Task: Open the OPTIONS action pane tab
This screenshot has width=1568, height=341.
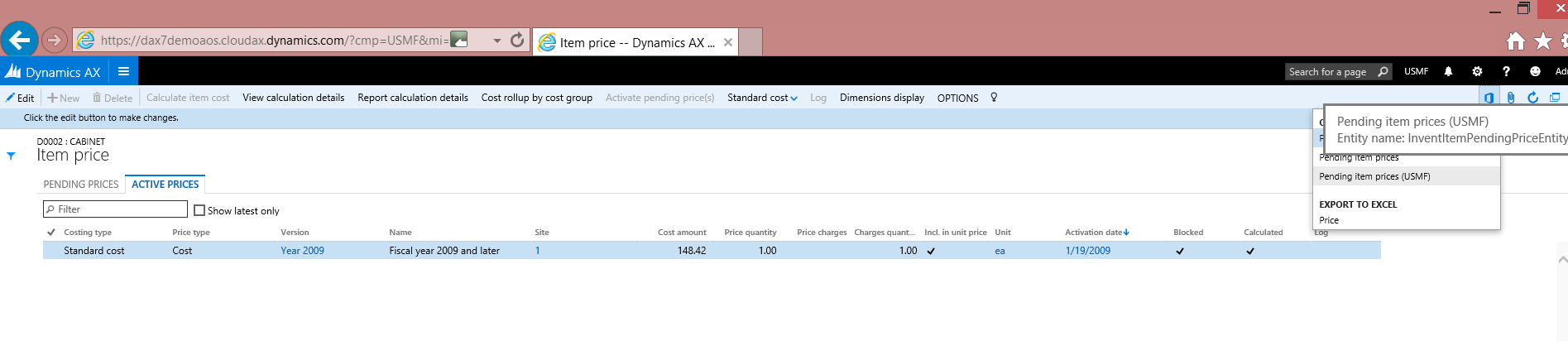Action: (957, 98)
